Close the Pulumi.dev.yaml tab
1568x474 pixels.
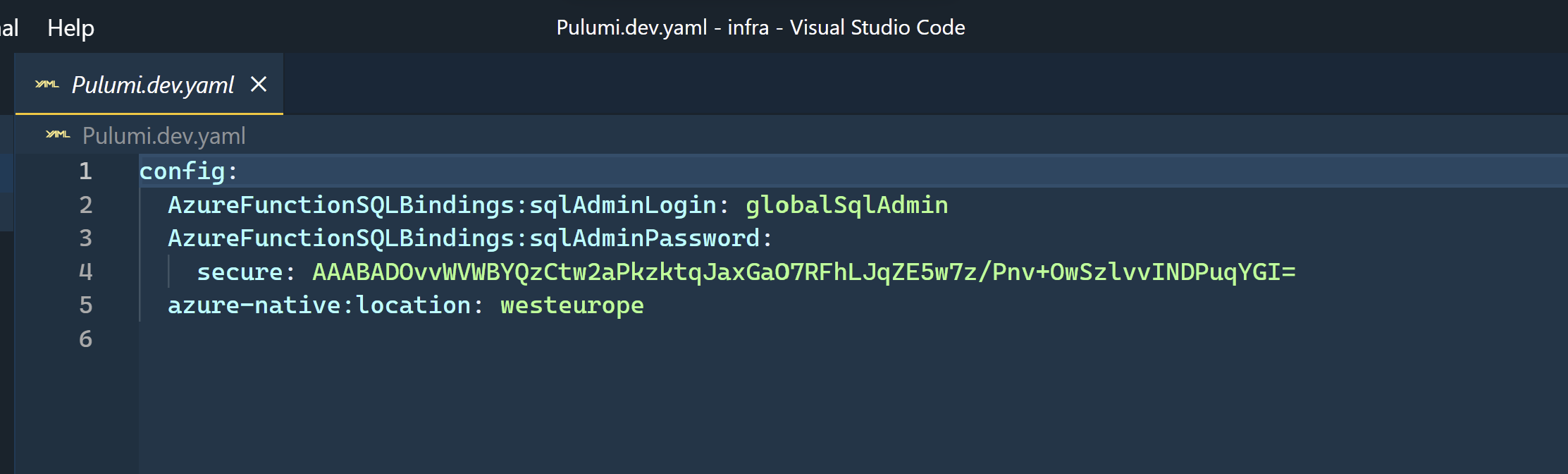pyautogui.click(x=259, y=85)
